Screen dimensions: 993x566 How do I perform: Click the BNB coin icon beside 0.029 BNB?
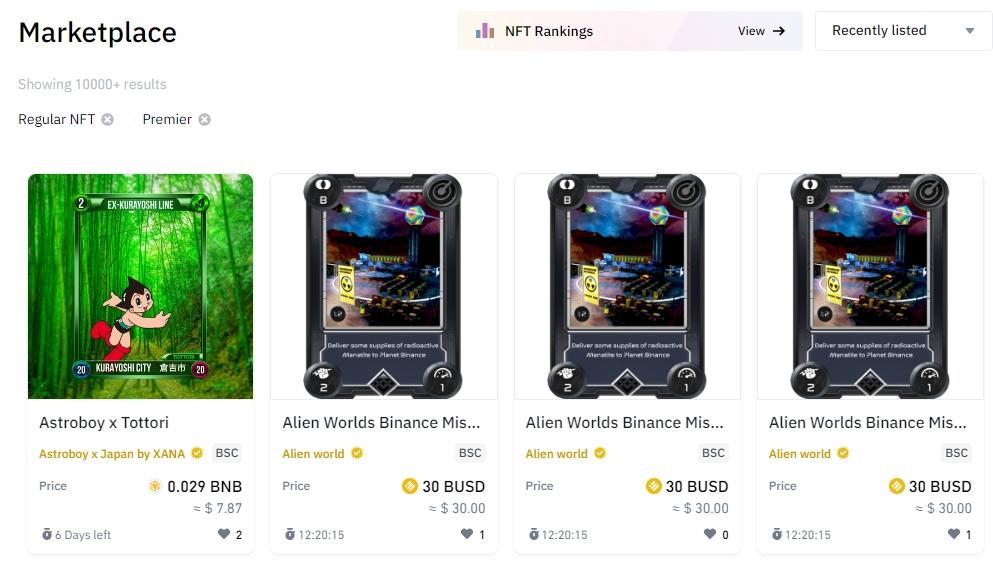point(155,486)
